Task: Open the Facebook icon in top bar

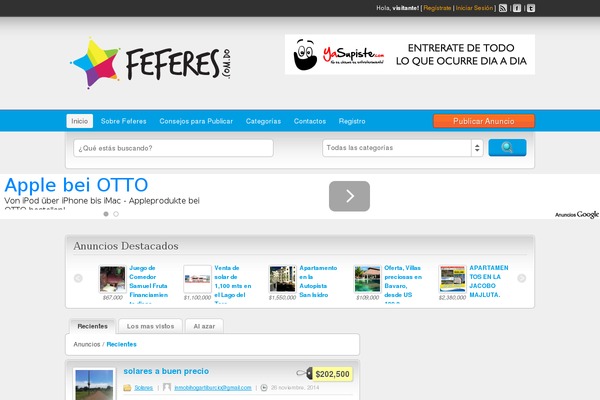Action: click(x=517, y=8)
